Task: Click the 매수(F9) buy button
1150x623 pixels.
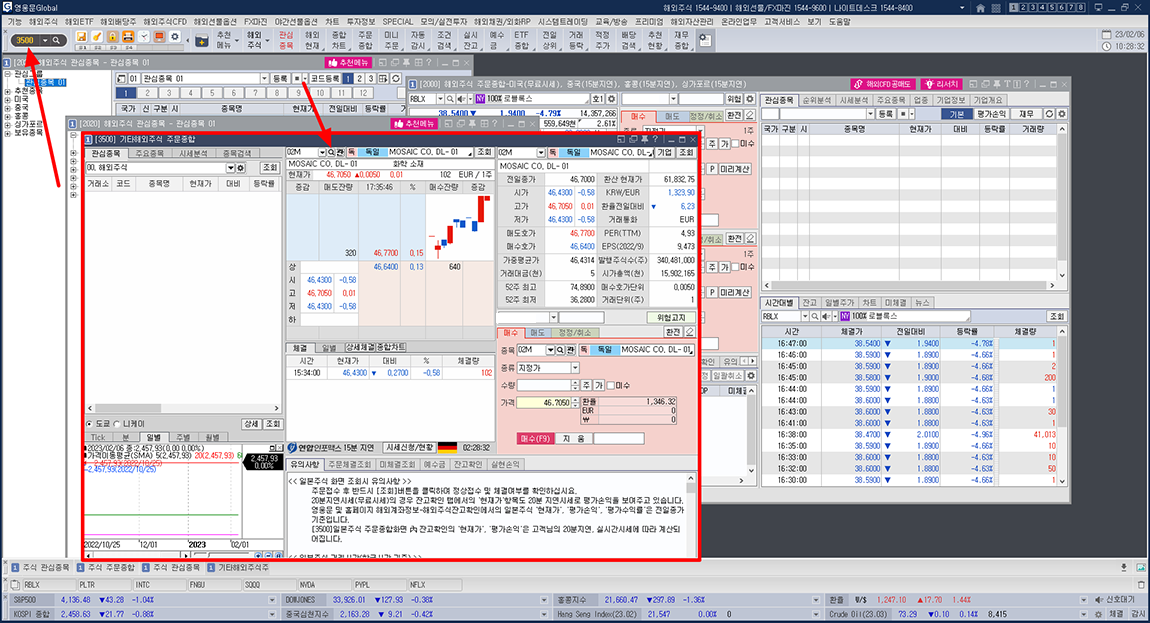Action: 535,438
